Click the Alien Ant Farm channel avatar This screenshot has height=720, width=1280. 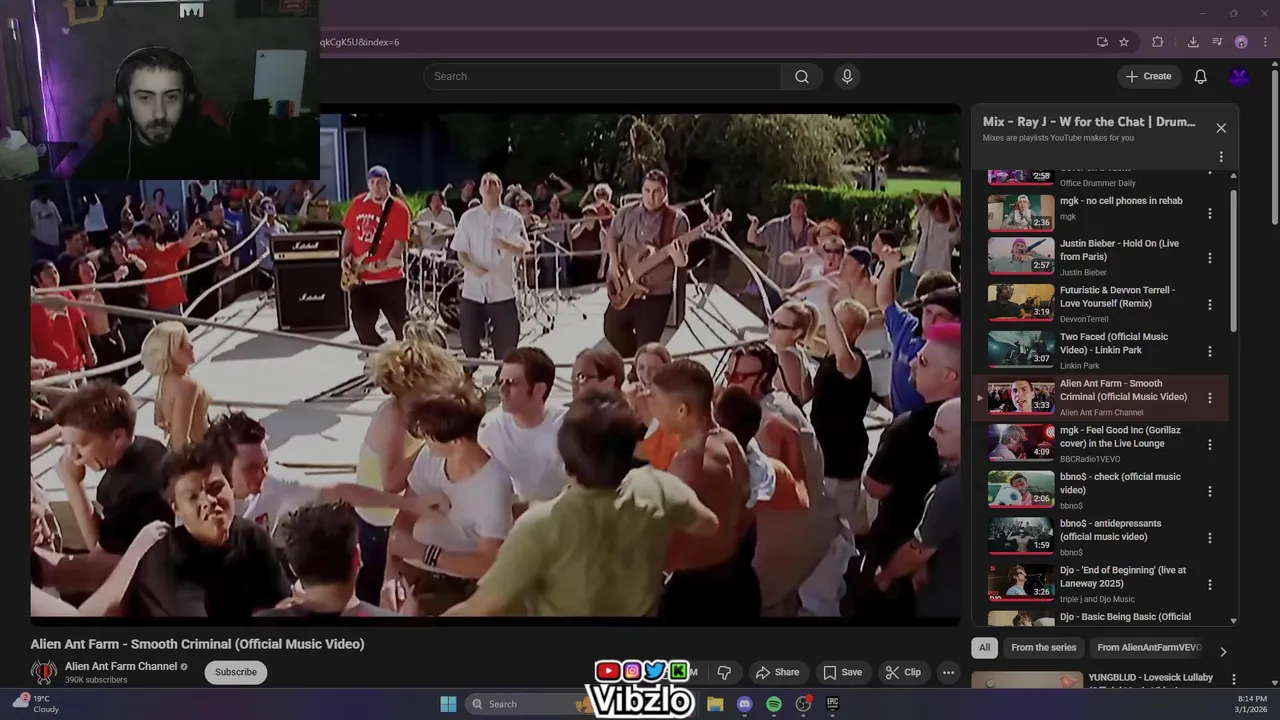pyautogui.click(x=43, y=672)
